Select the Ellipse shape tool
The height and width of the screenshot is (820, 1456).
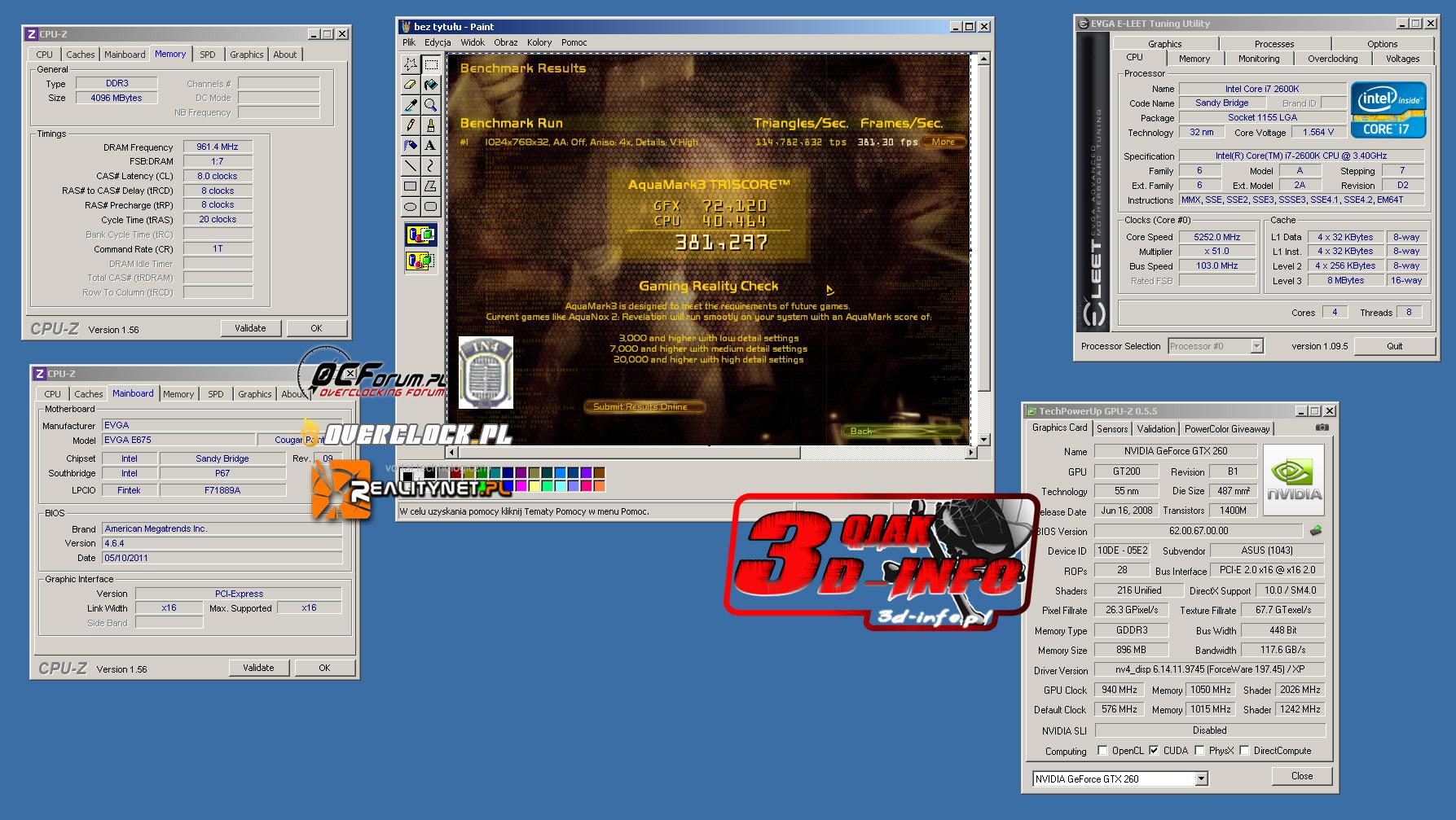(x=411, y=206)
